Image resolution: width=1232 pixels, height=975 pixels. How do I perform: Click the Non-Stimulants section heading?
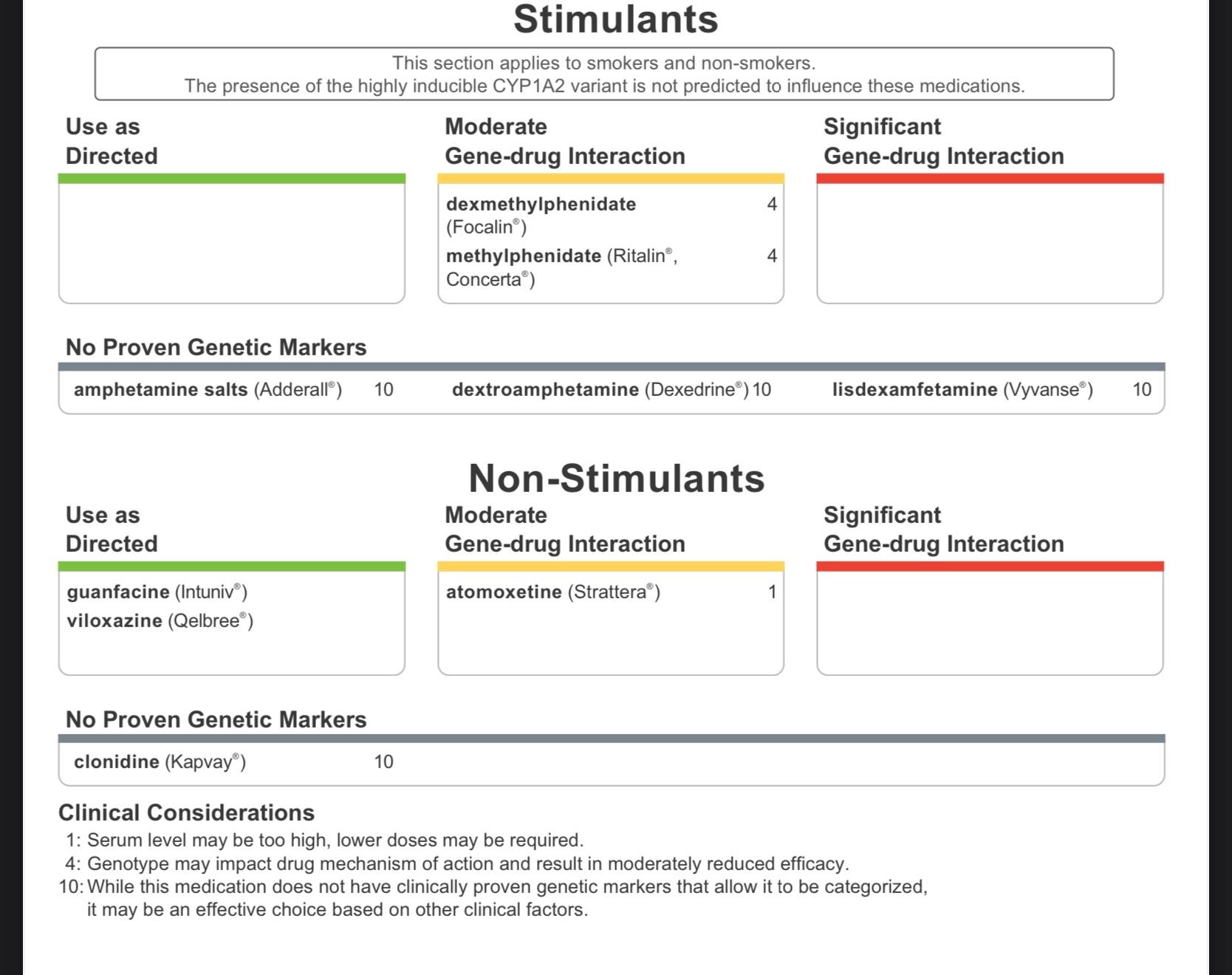pos(616,478)
